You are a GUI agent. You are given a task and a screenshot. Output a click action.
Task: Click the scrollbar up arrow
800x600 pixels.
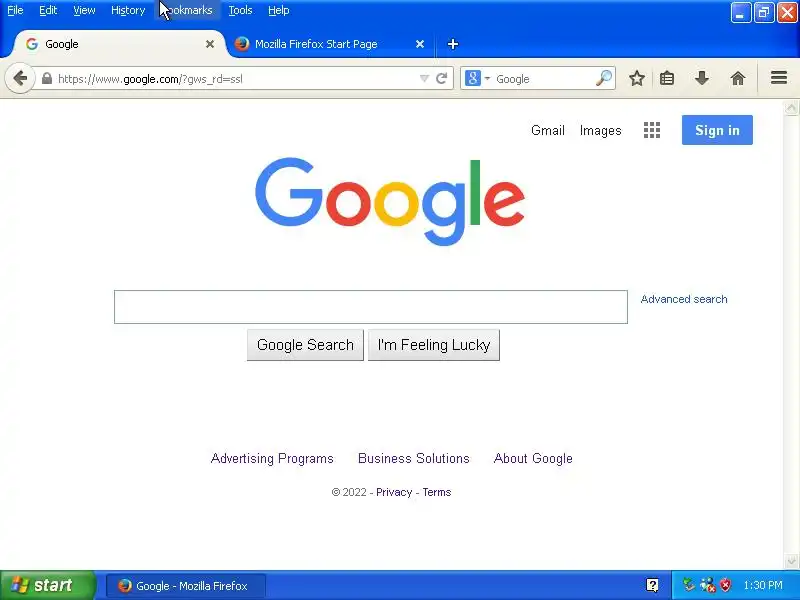click(x=791, y=108)
